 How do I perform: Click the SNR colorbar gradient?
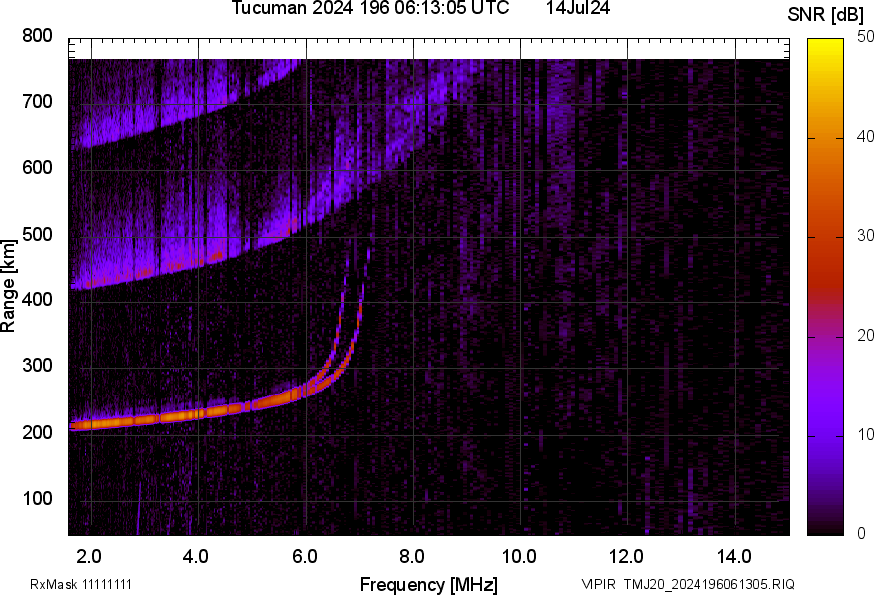pyautogui.click(x=826, y=287)
